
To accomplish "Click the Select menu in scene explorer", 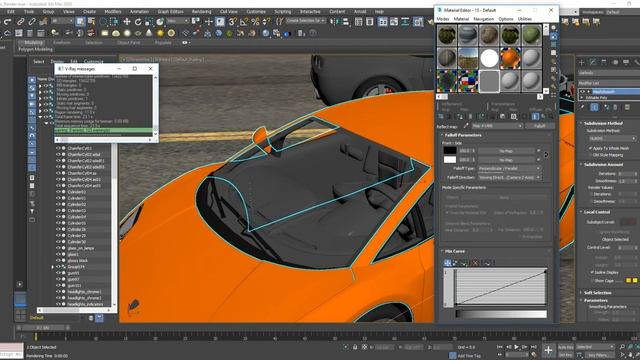I will (x=38, y=62).
